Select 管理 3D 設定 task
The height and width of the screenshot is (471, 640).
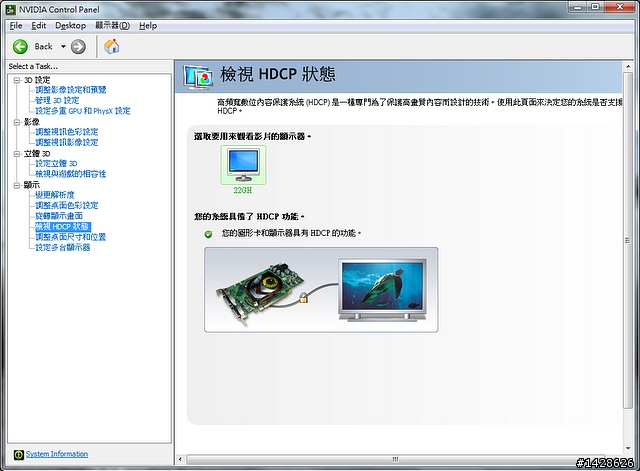[x=57, y=100]
